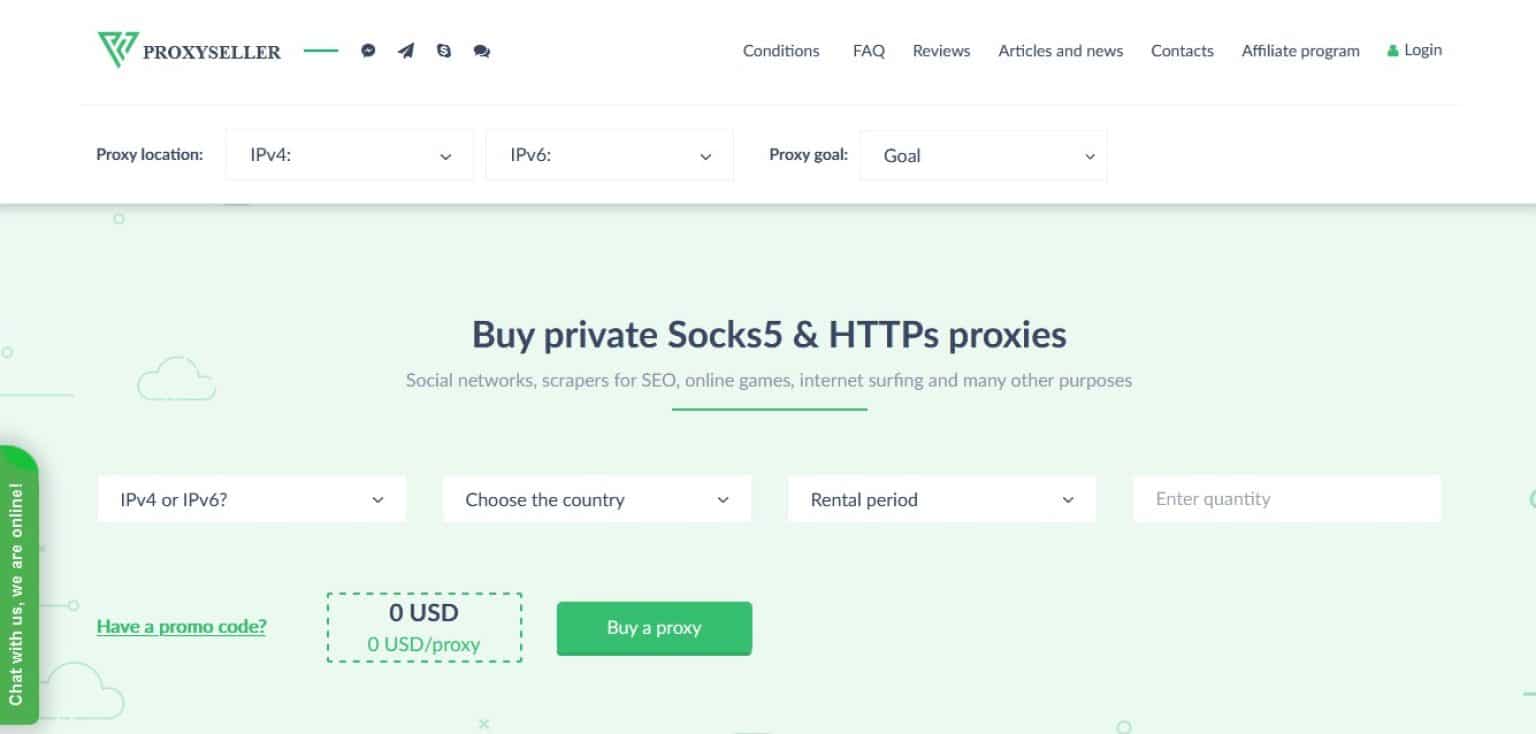Open Telegram contact icon
This screenshot has height=734, width=1536.
click(406, 50)
